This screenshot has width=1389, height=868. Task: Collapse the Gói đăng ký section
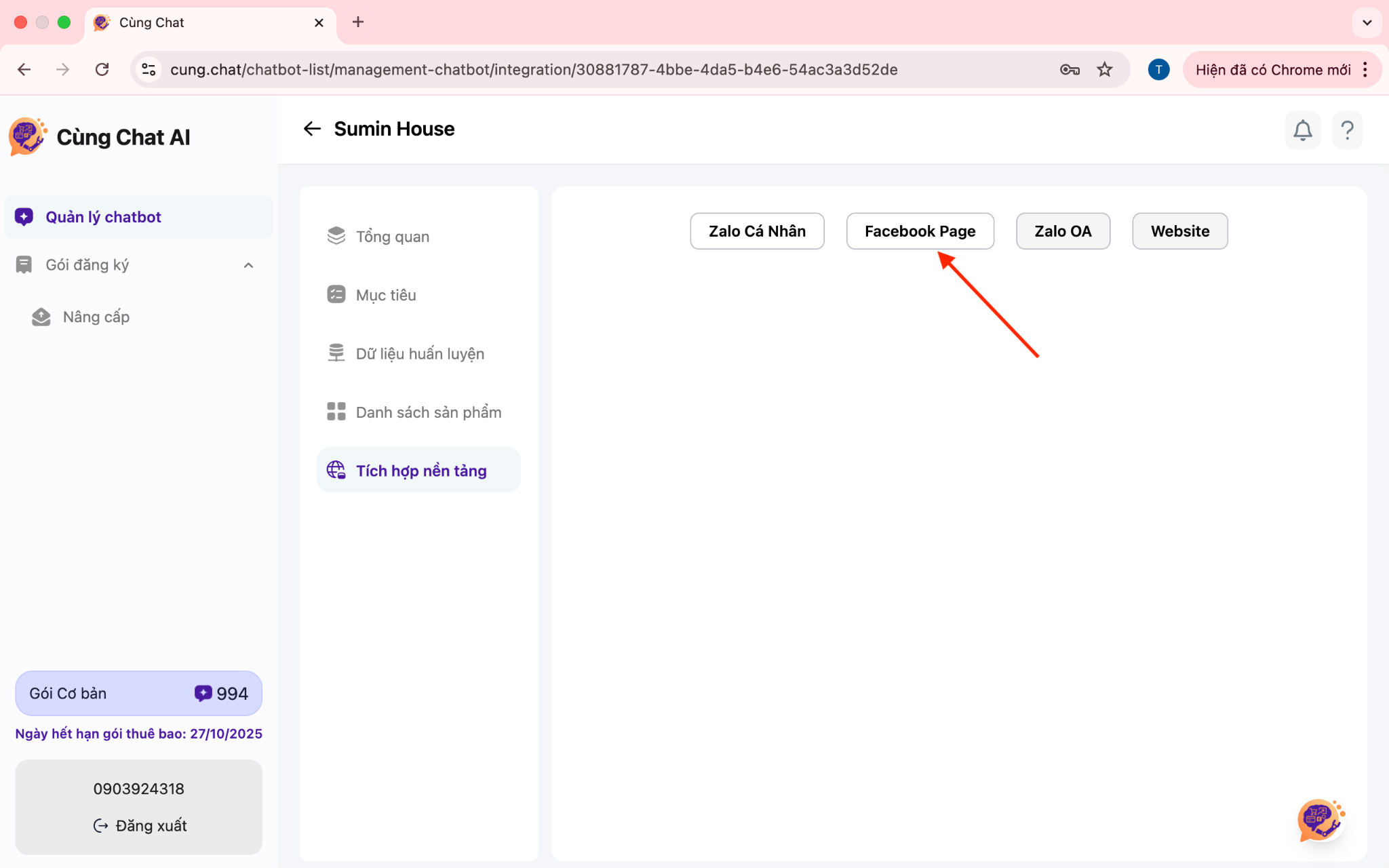(x=248, y=265)
